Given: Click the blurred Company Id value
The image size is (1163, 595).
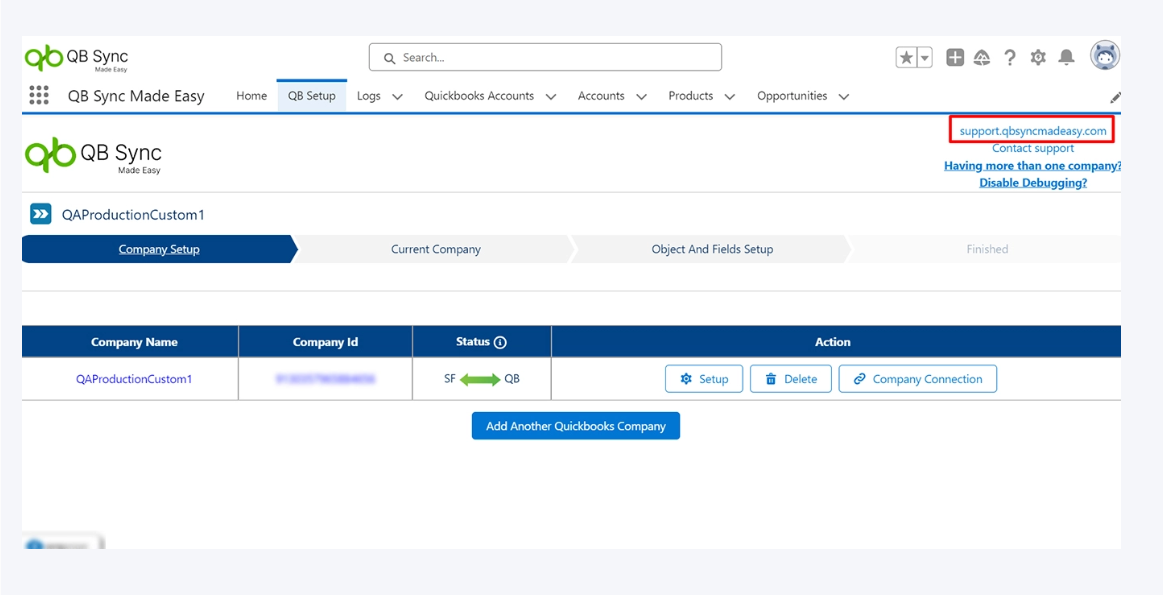Looking at the screenshot, I should 325,378.
